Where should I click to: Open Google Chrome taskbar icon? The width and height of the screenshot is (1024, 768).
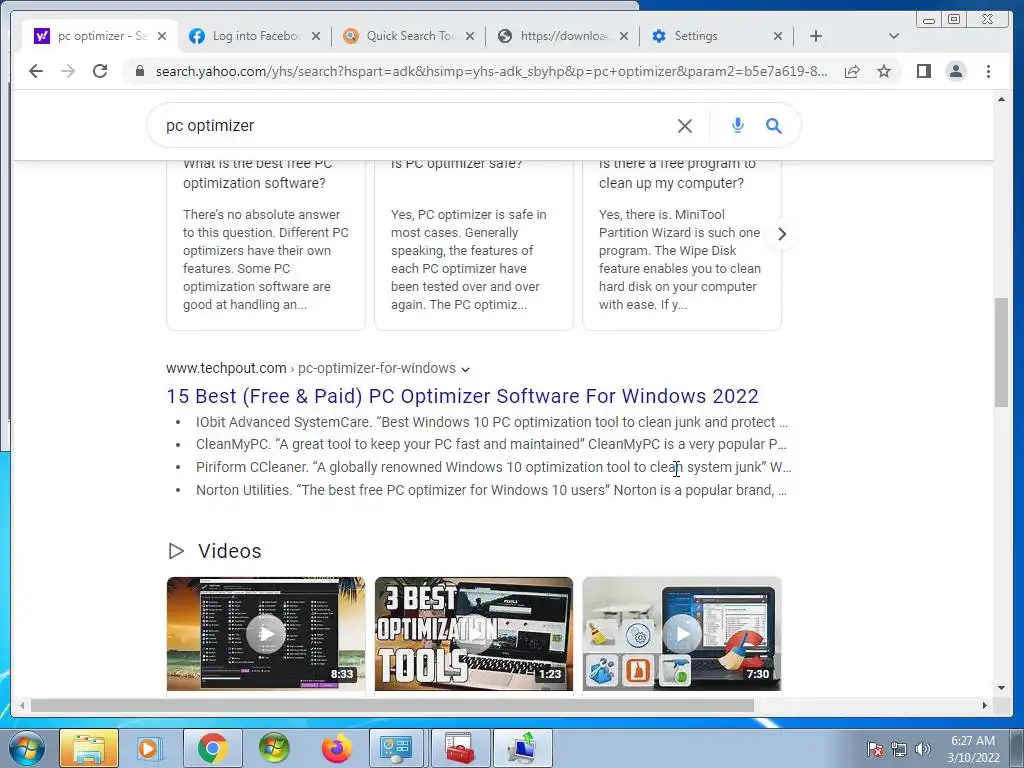pyautogui.click(x=212, y=748)
